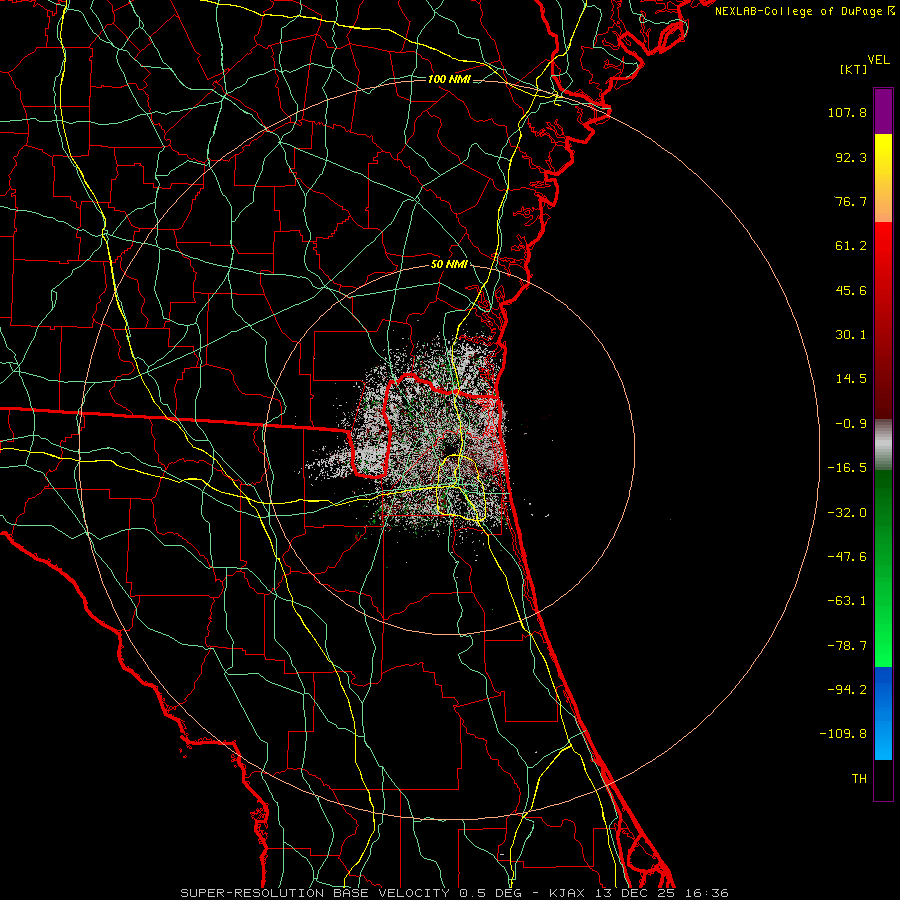The height and width of the screenshot is (900, 900).
Task: Select the yellow-orange segment of velocity color bar
Action: tap(883, 178)
